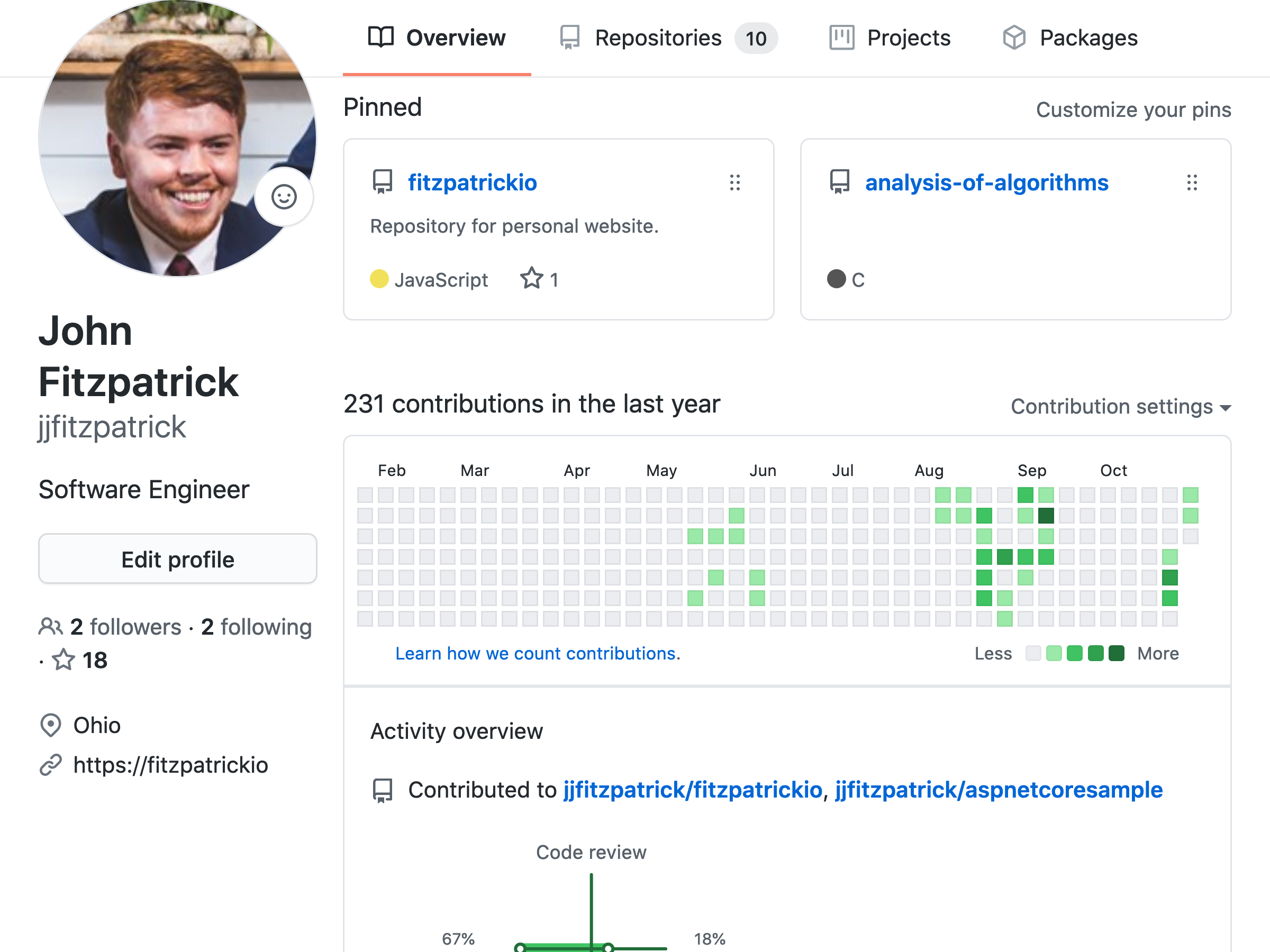Viewport: 1270px width, 952px height.
Task: Click the repositories count badge 10
Action: [756, 39]
